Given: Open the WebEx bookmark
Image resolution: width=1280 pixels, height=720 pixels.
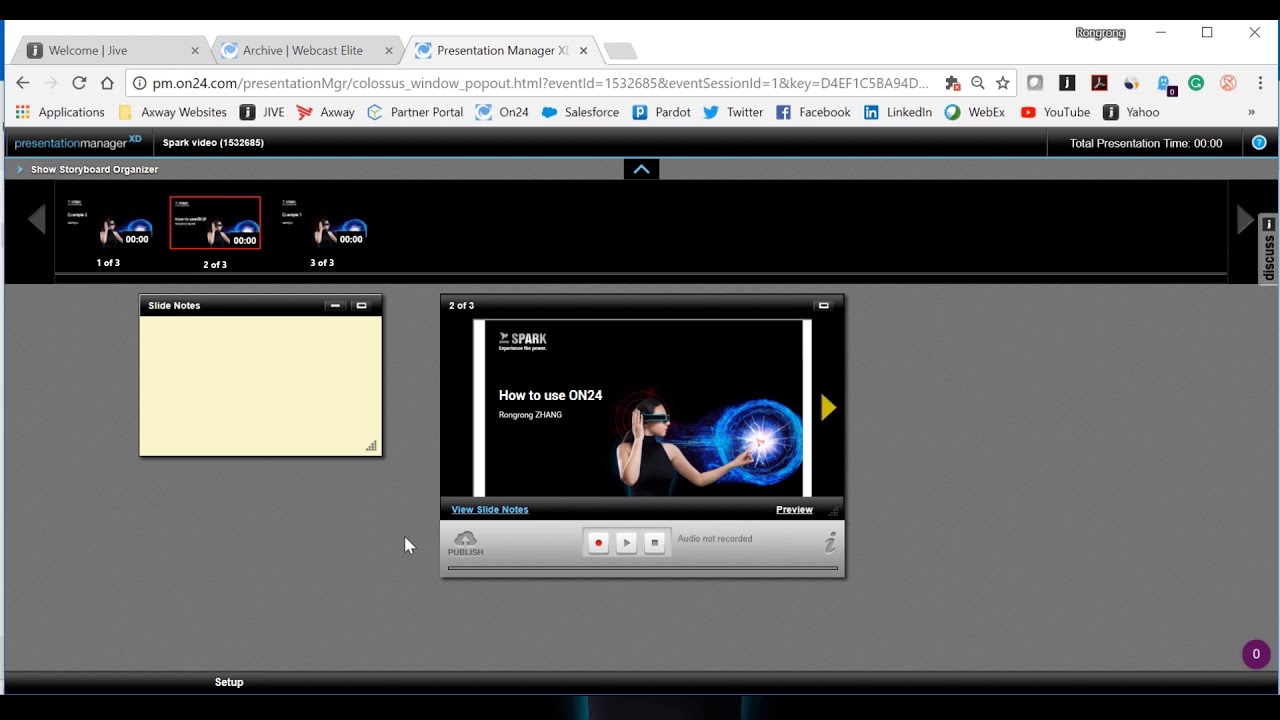Looking at the screenshot, I should click(x=975, y=112).
